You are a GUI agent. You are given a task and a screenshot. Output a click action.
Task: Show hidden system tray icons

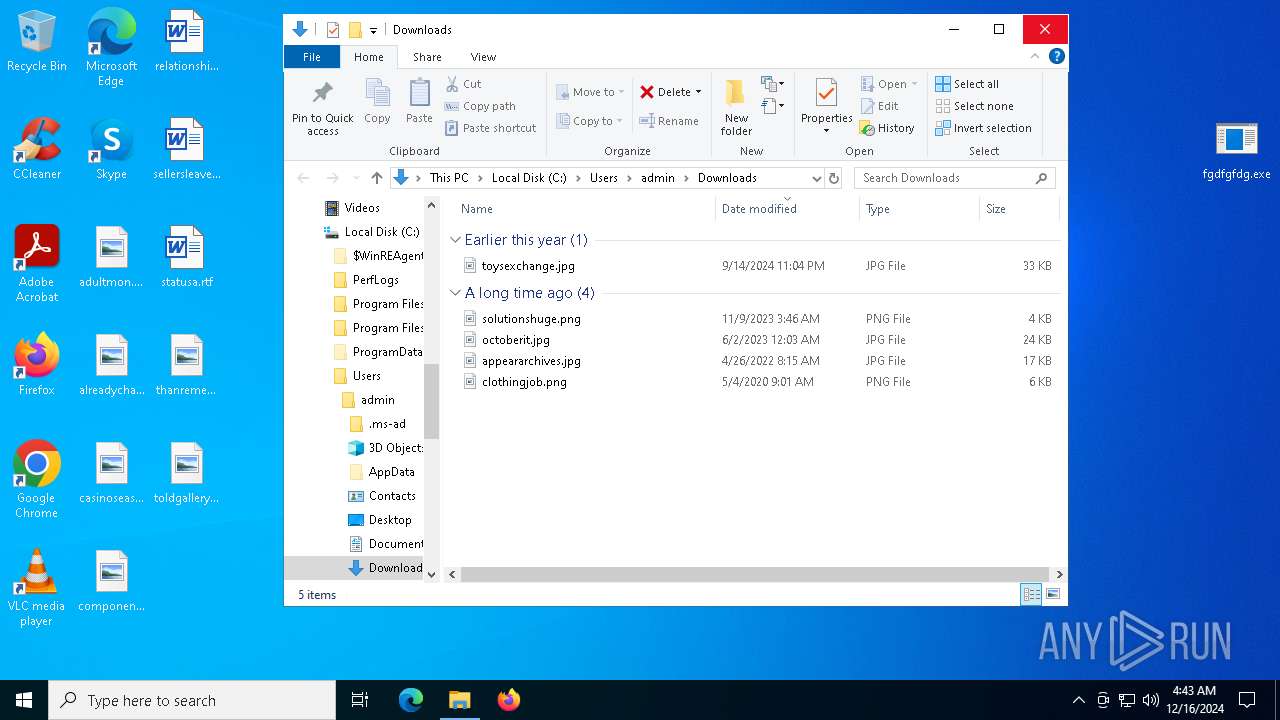[x=1078, y=700]
